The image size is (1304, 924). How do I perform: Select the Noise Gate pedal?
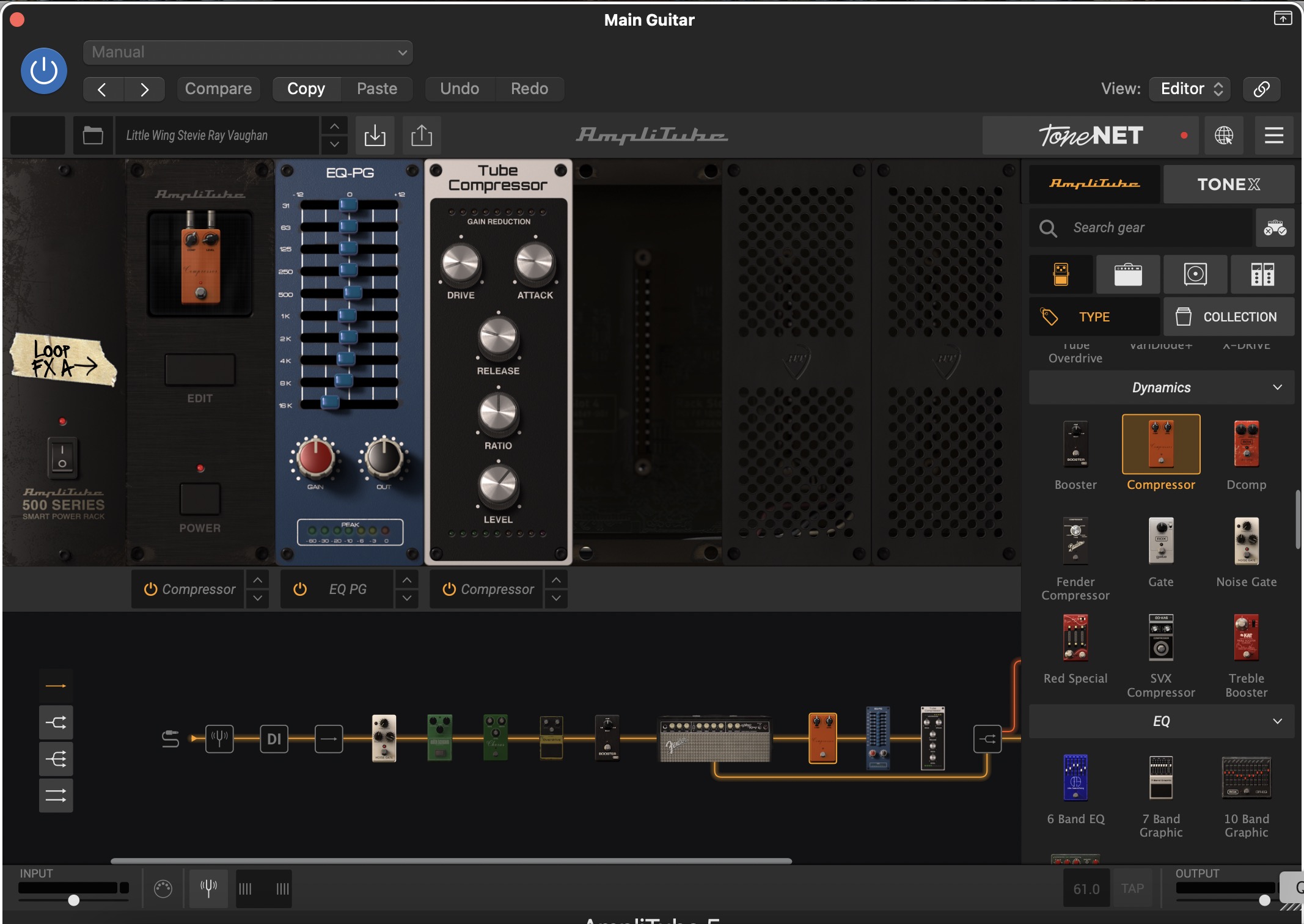1247,541
